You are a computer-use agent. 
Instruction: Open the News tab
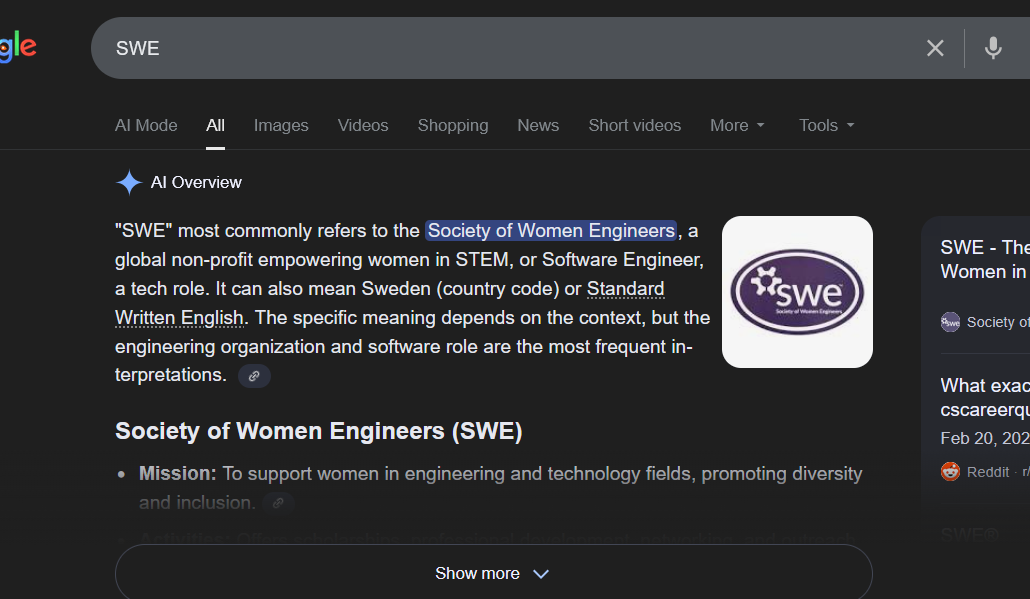[538, 125]
